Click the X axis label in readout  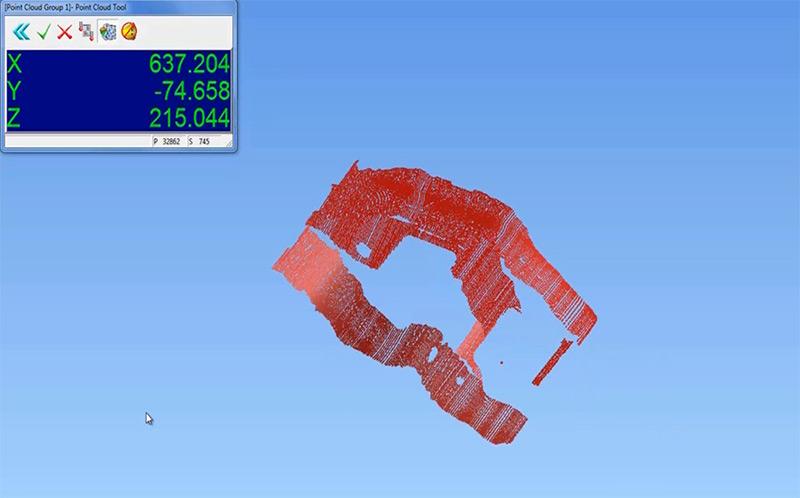[14, 65]
